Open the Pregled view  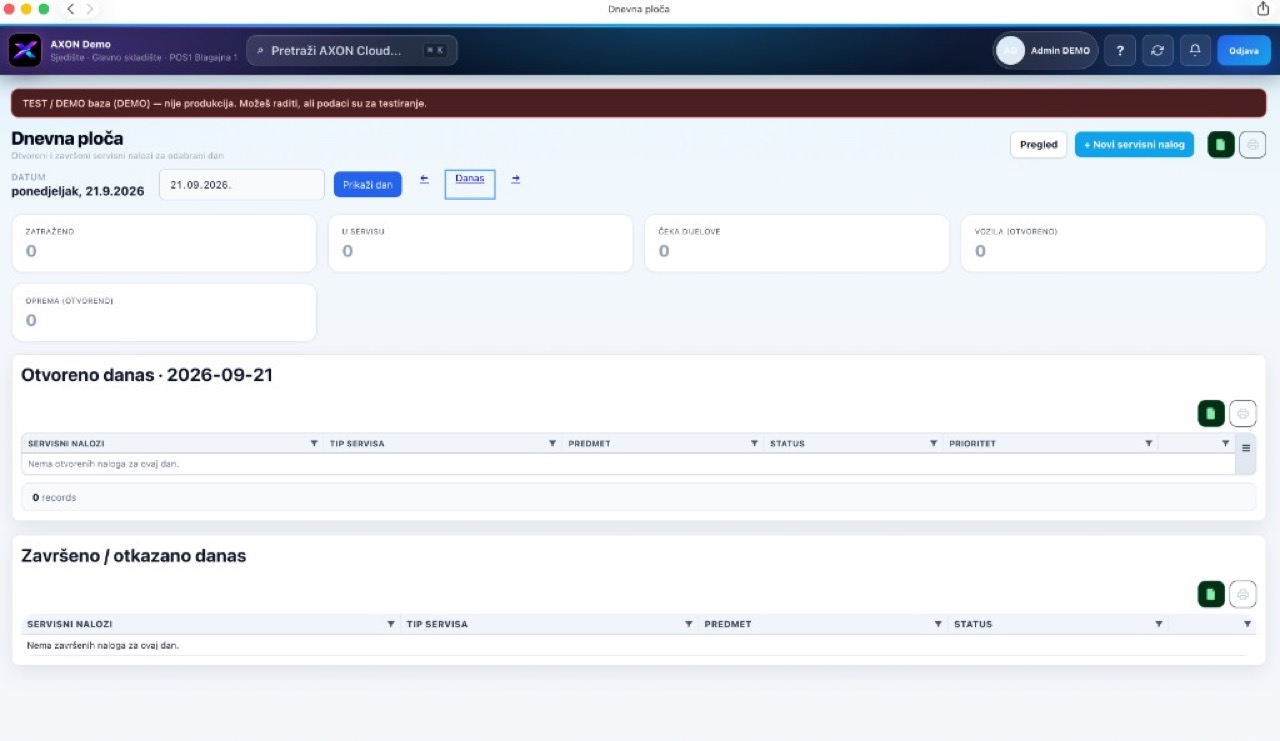point(1039,145)
